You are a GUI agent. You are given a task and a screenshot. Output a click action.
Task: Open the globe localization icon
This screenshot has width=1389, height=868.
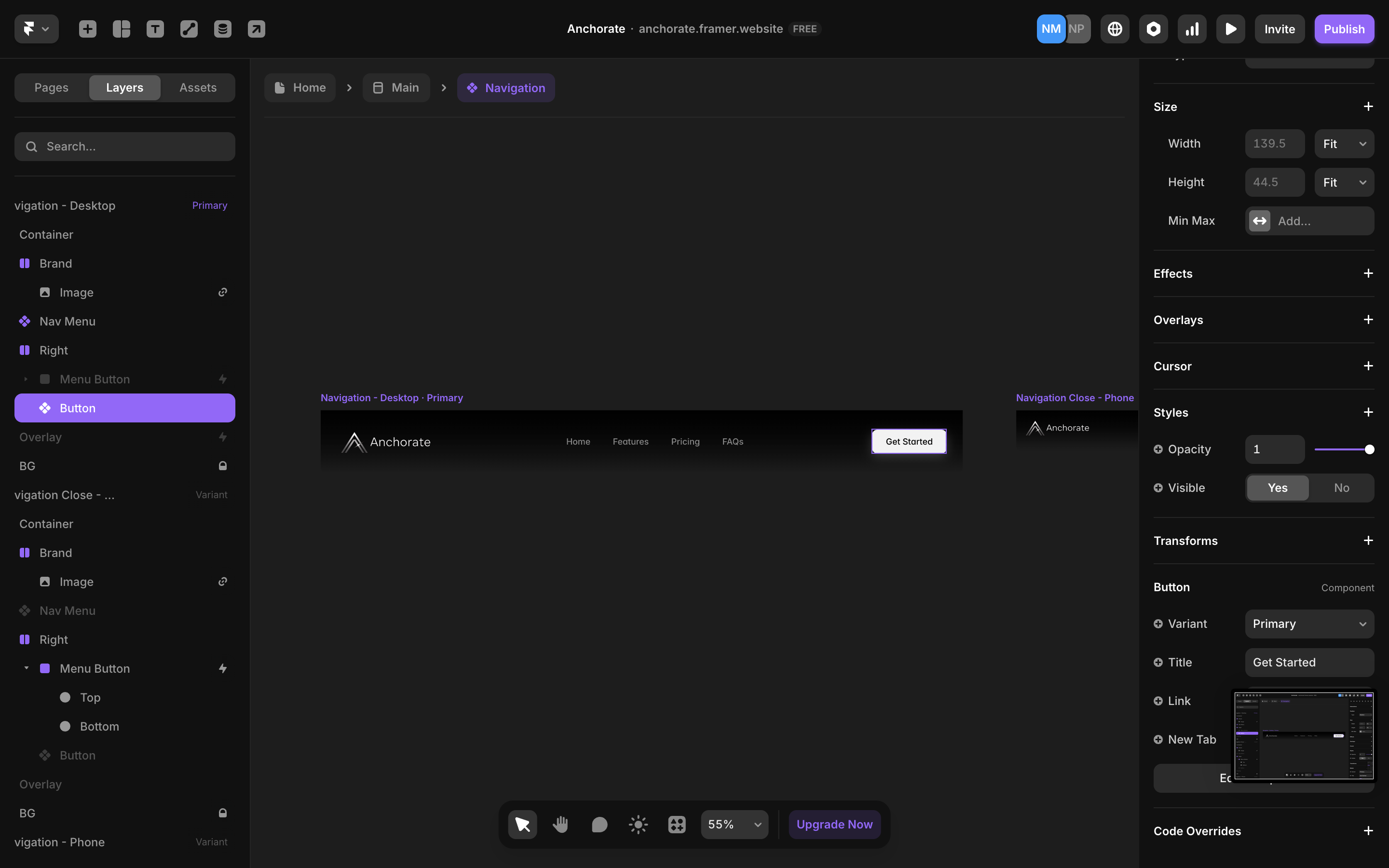point(1115,29)
